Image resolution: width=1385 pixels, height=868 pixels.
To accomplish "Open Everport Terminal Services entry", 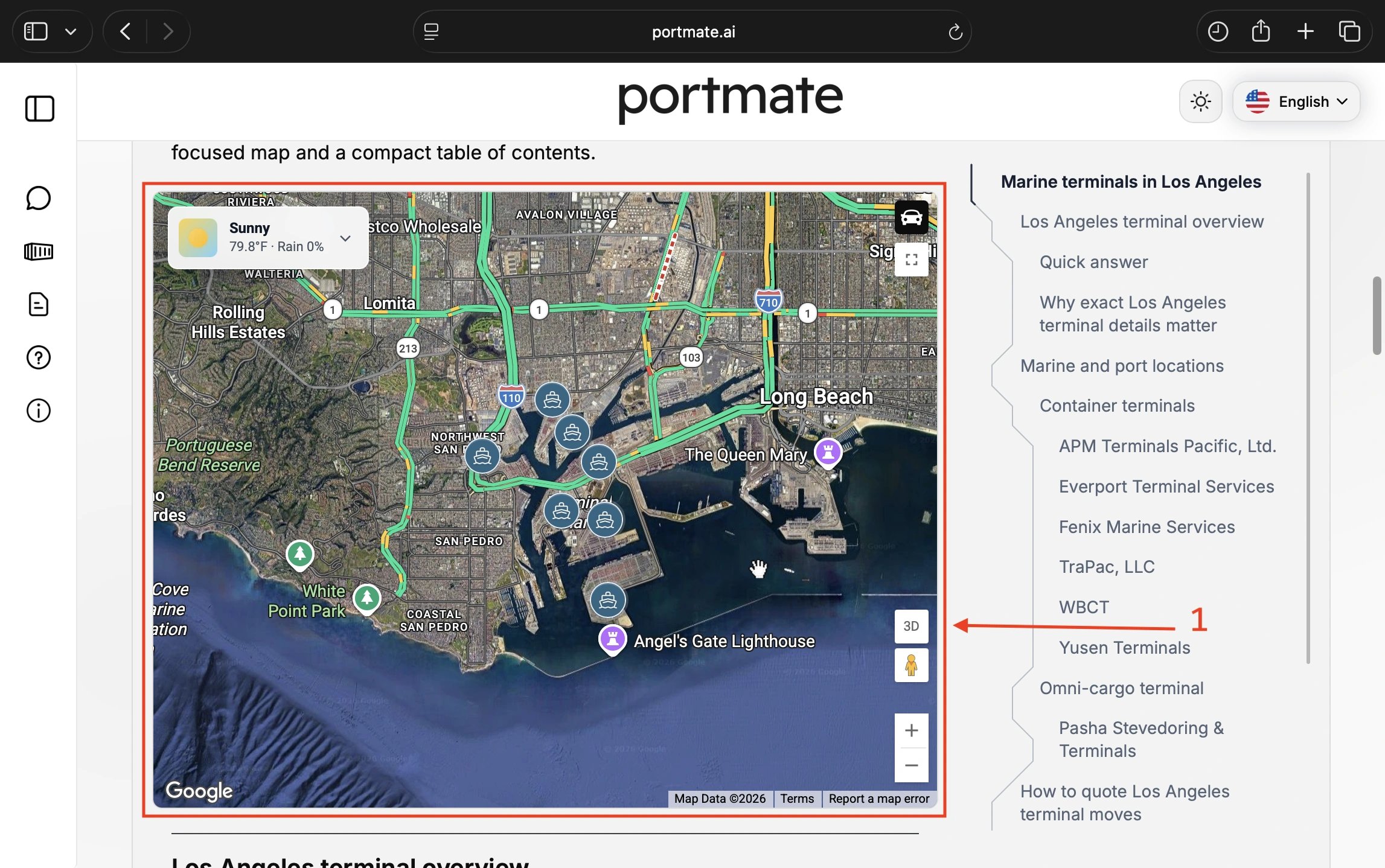I will click(x=1166, y=487).
